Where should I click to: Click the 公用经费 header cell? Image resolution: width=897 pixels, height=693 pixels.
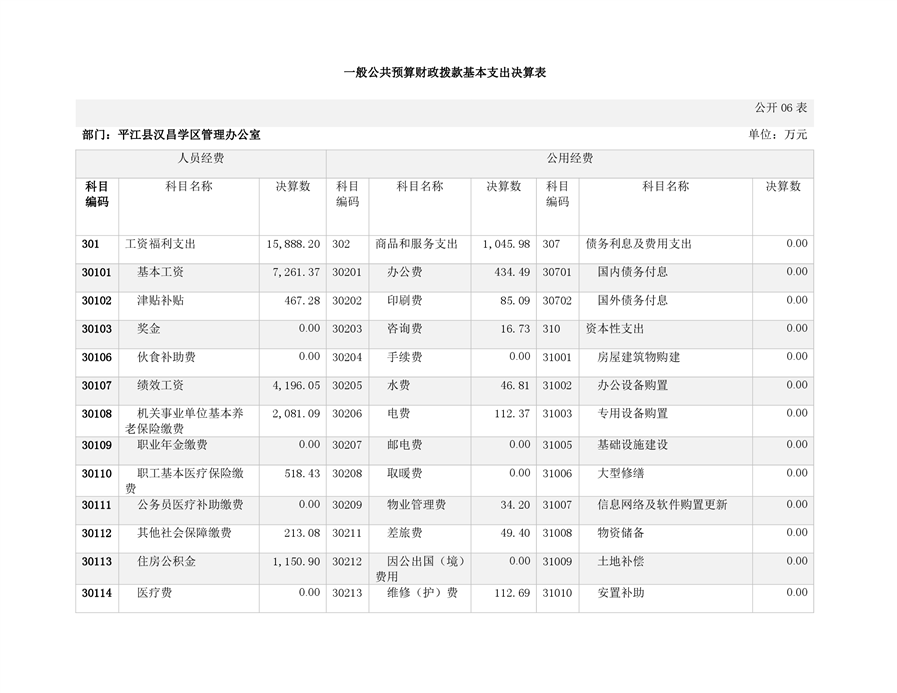tap(569, 159)
